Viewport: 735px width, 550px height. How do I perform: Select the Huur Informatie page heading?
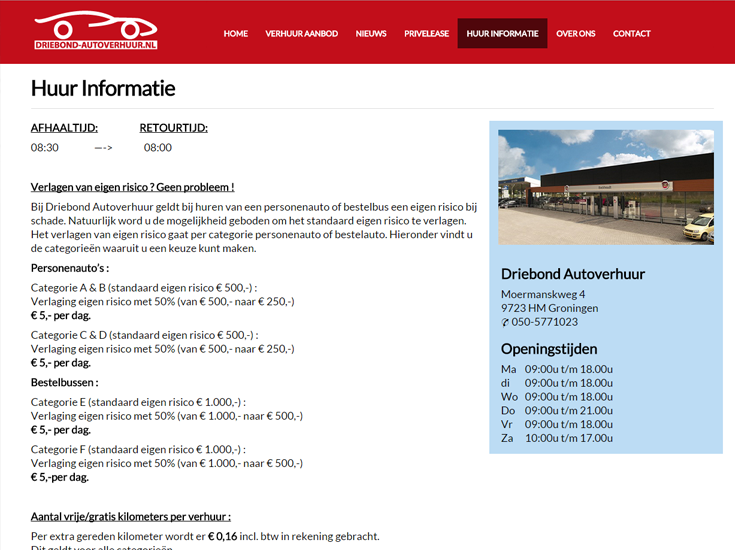pos(103,88)
